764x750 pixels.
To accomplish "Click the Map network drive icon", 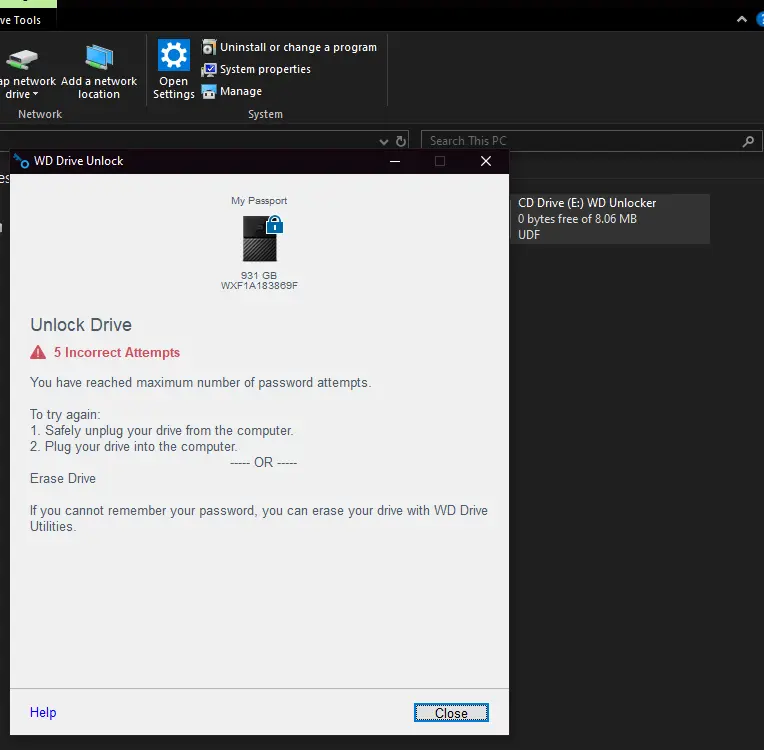I will (x=21, y=59).
